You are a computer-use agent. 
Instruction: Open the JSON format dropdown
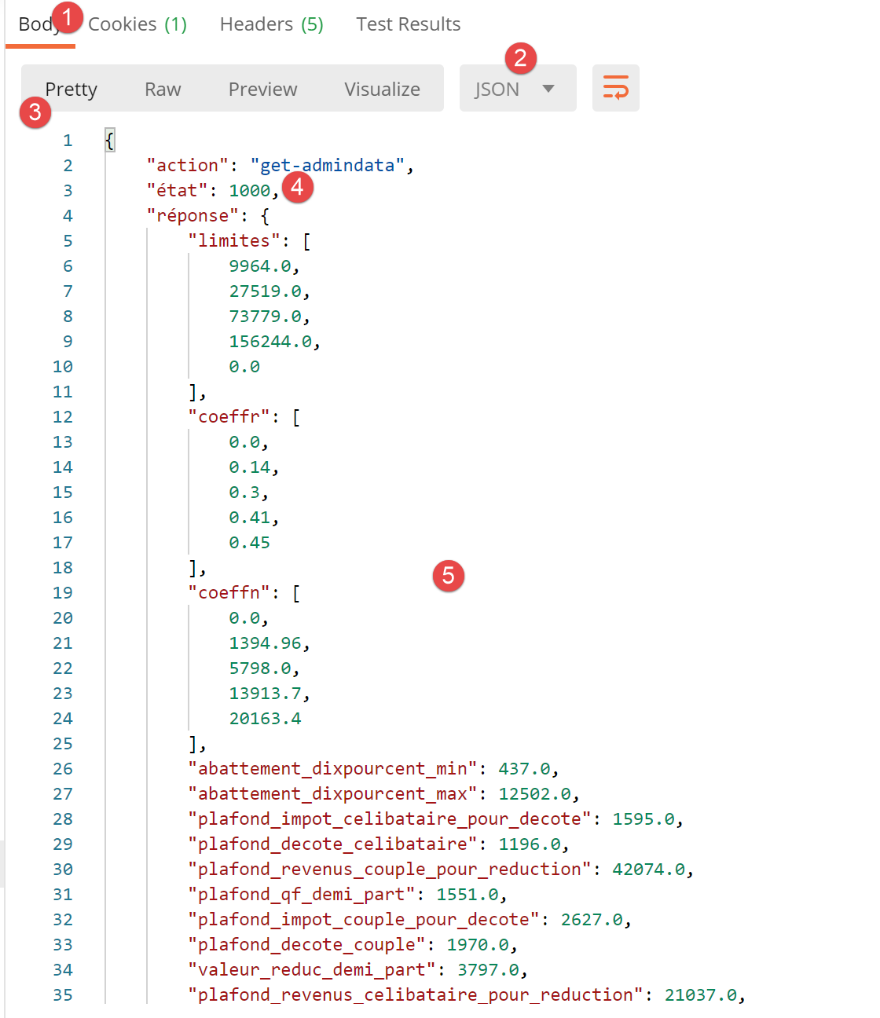(517, 89)
